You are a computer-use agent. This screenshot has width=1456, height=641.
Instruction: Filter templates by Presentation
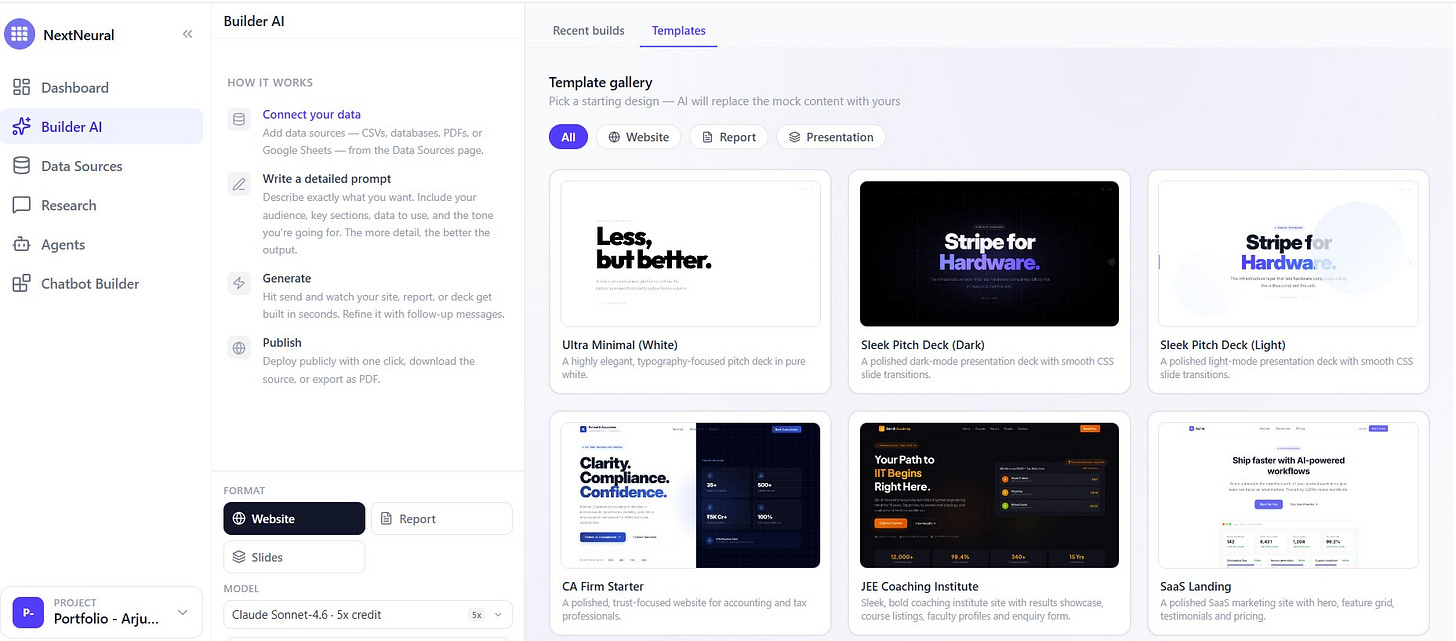831,137
